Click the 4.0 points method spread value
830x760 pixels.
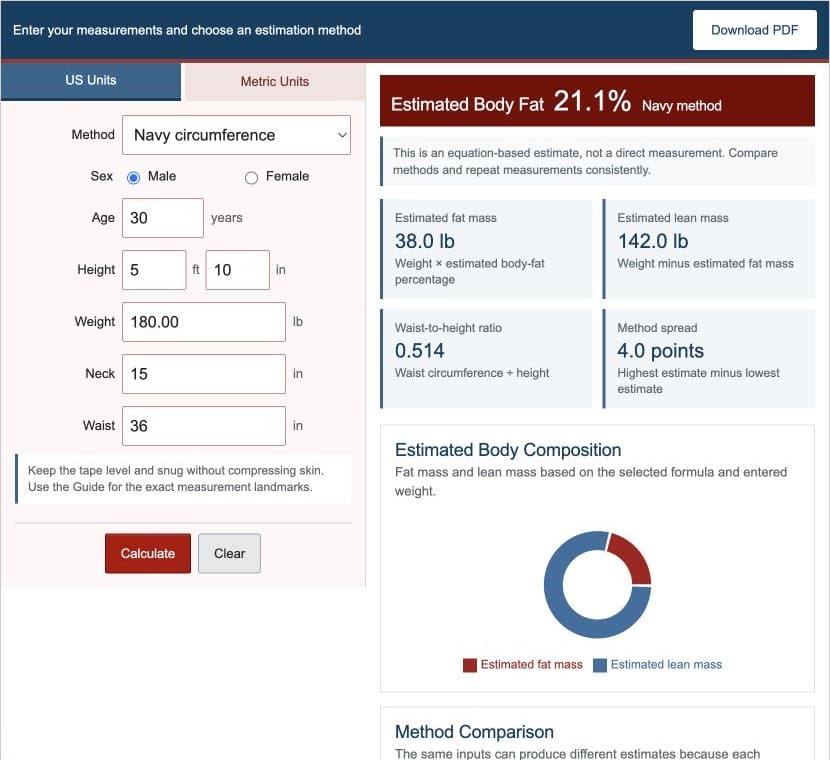point(660,350)
